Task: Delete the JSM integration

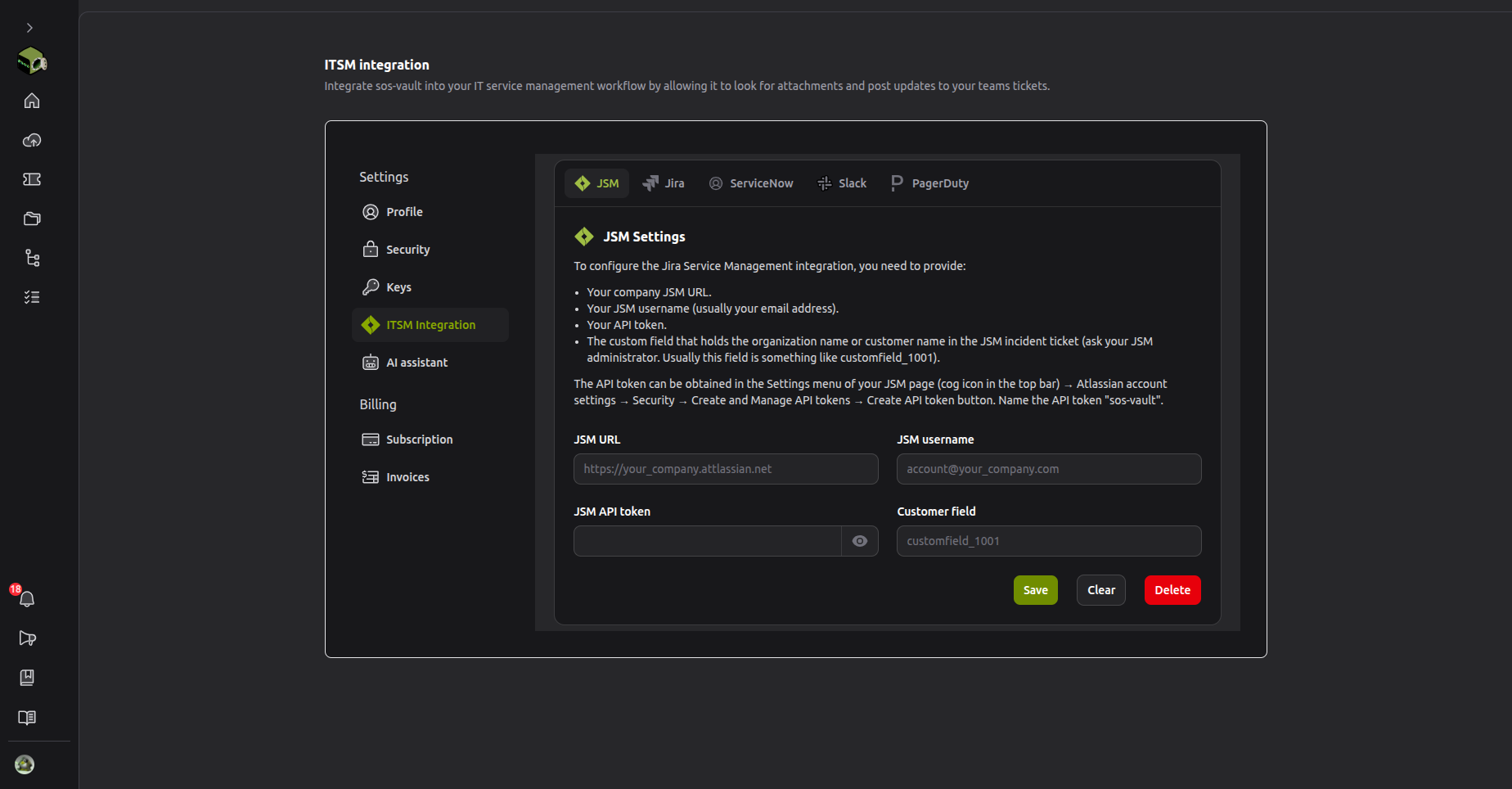Action: tap(1172, 590)
